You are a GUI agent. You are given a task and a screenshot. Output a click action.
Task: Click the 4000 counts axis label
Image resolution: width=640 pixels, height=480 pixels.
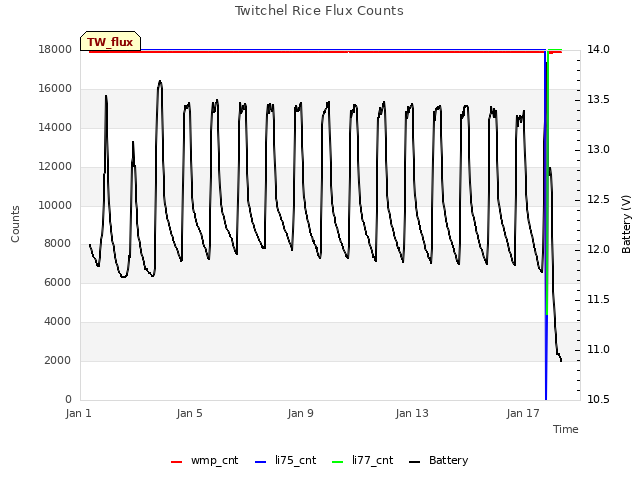click(58, 322)
